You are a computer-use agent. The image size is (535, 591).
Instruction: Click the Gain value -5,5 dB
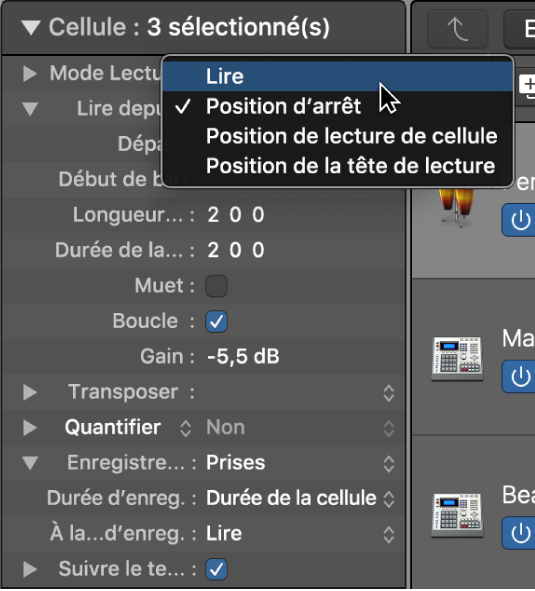point(243,357)
